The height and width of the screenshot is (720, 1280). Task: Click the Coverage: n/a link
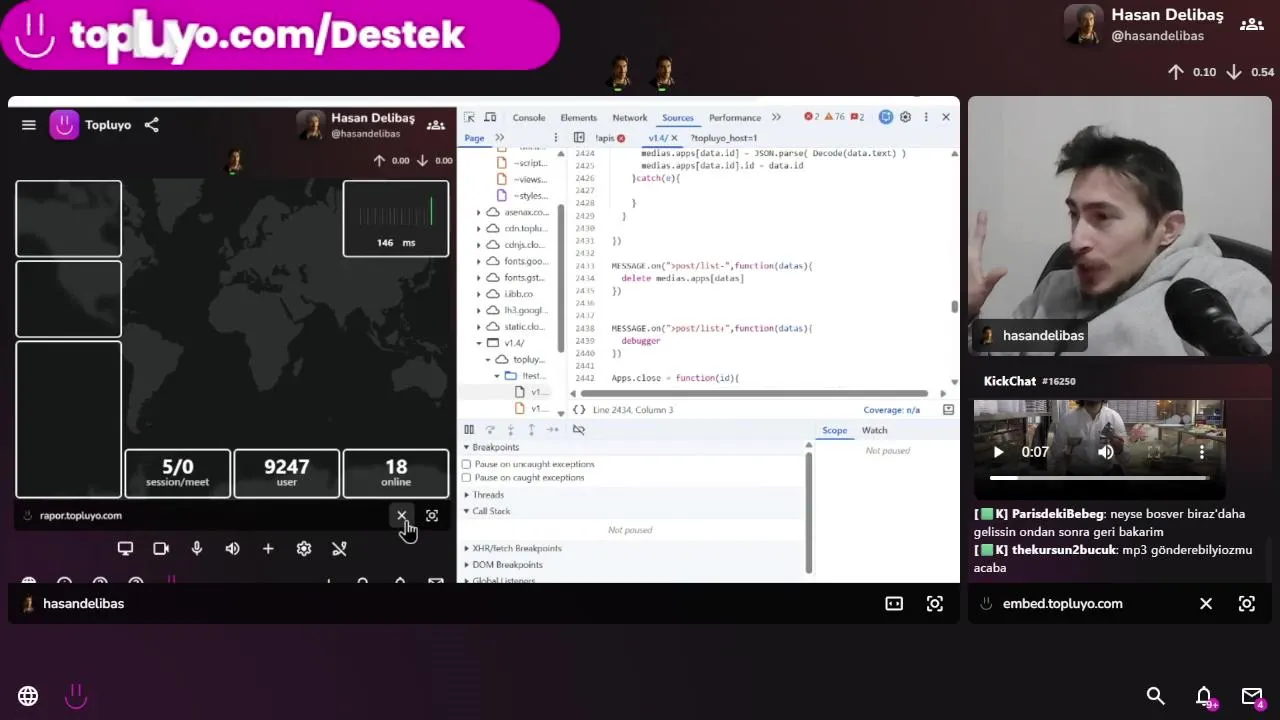(891, 410)
